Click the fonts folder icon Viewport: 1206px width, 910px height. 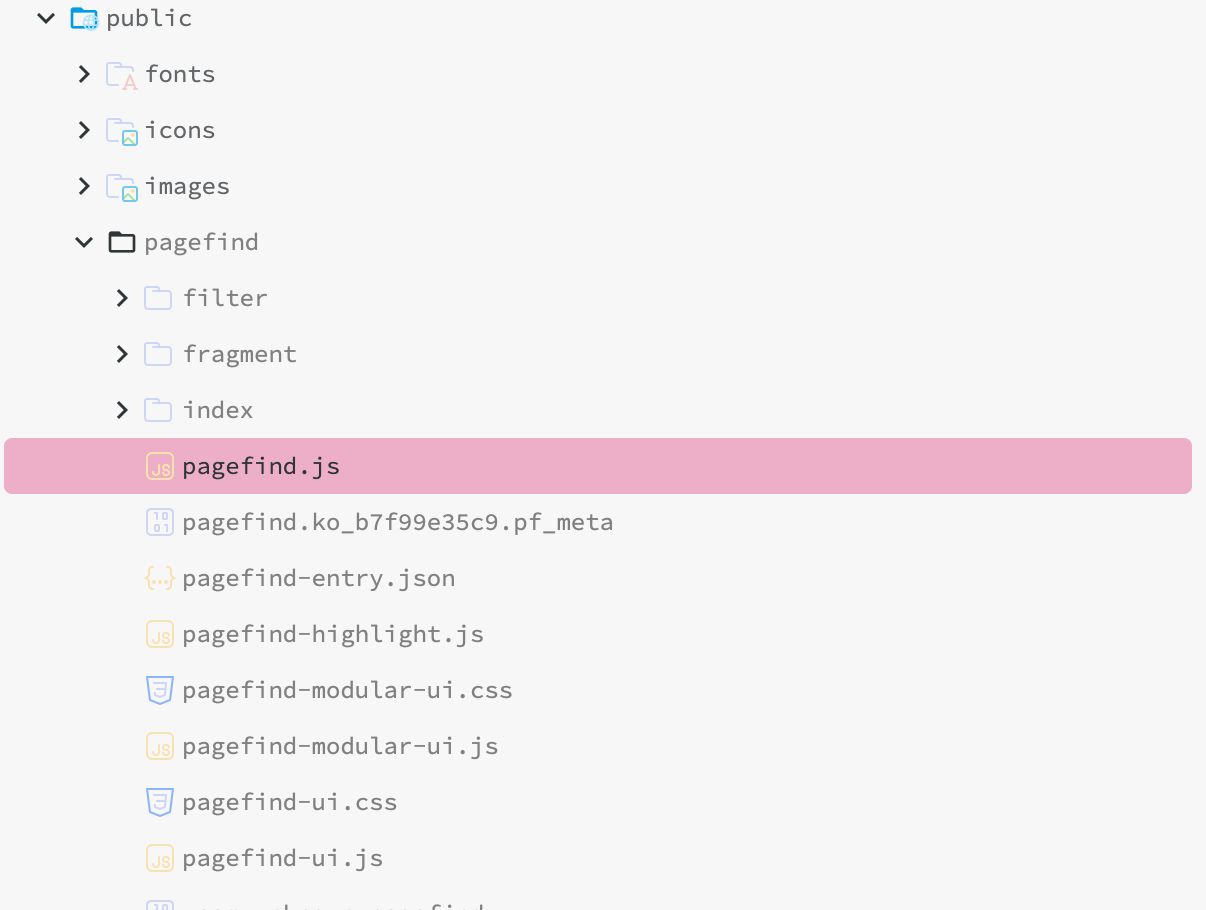coord(120,74)
